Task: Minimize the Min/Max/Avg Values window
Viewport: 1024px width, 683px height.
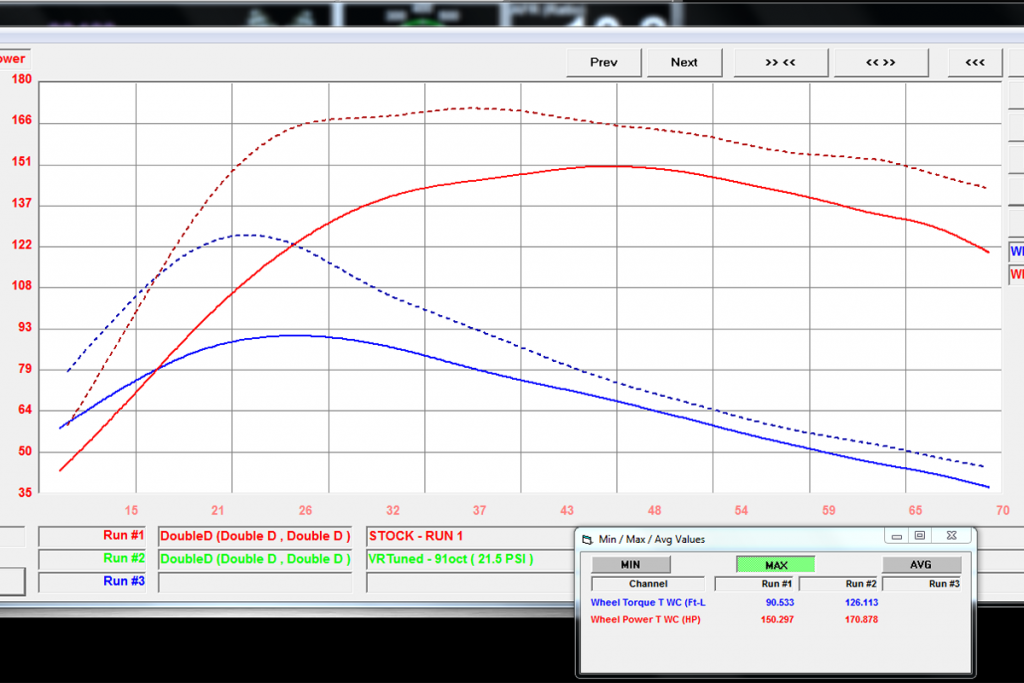Action: pyautogui.click(x=895, y=536)
